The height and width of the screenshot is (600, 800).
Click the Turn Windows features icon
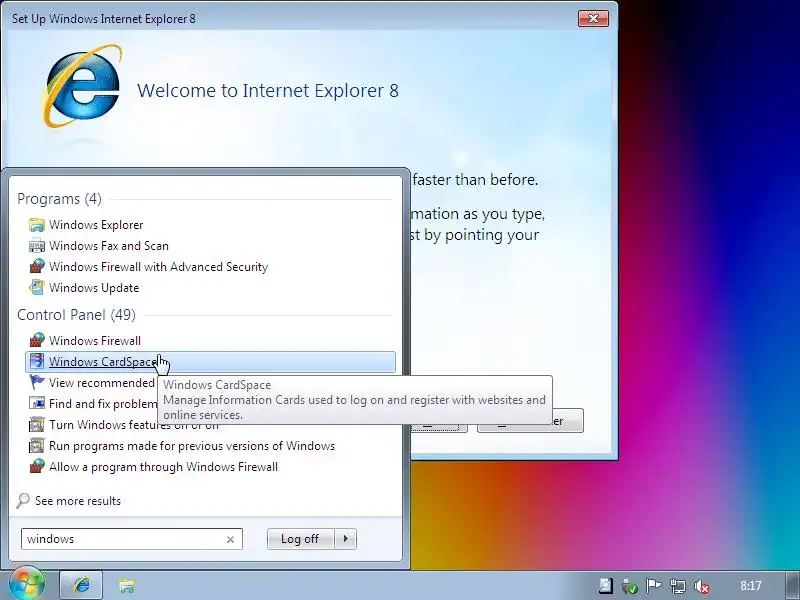pyautogui.click(x=37, y=424)
